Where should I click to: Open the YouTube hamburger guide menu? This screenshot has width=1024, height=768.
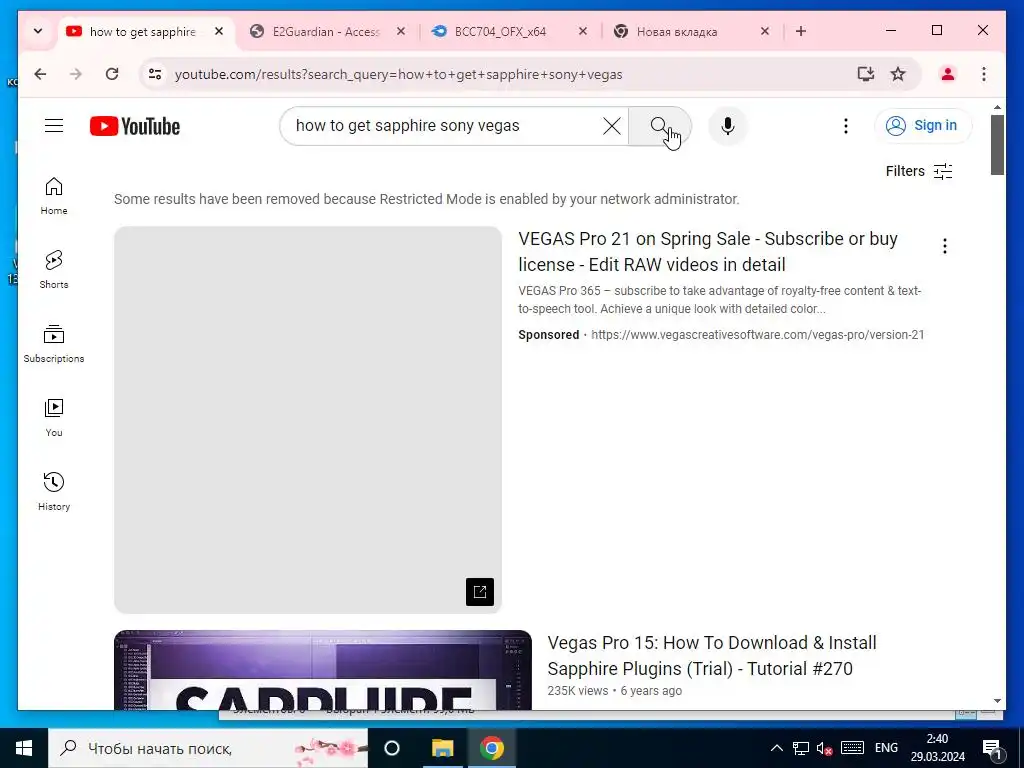[54, 125]
